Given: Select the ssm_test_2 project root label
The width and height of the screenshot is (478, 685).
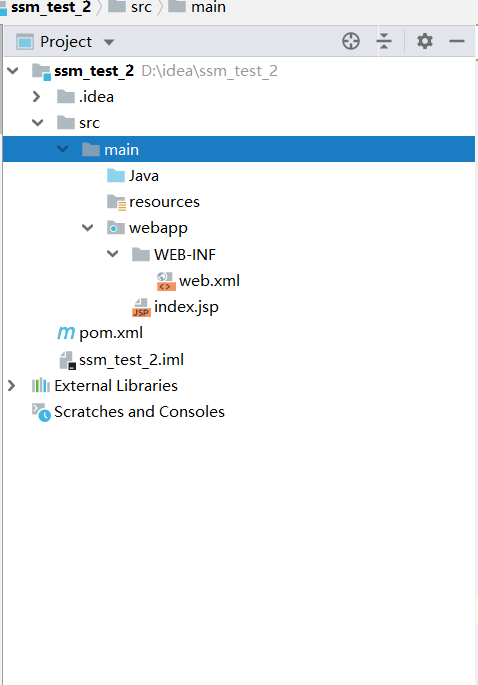Looking at the screenshot, I should click(94, 71).
